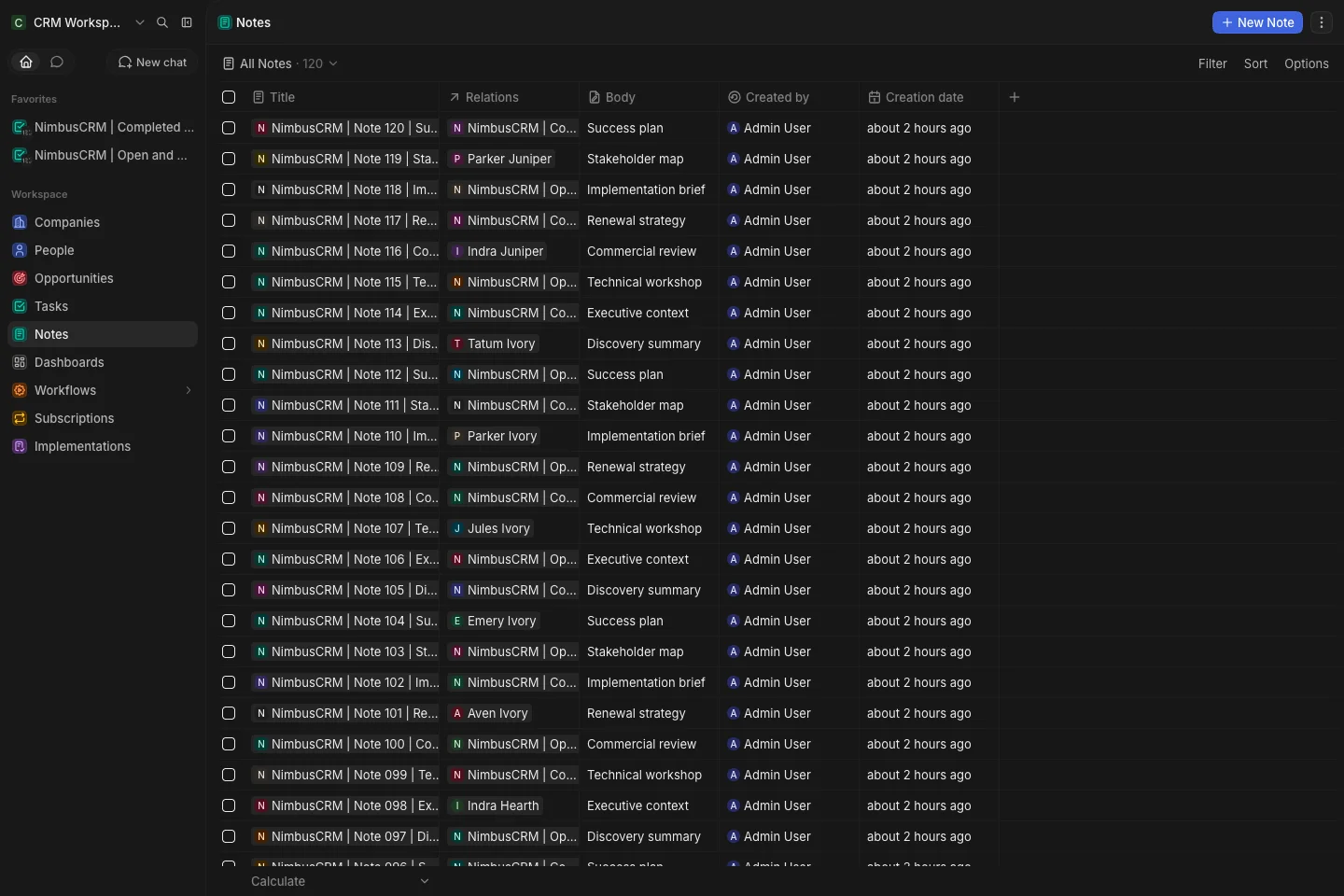Check the Note 098 row checkbox
Screen dimensions: 1344x896
(229, 805)
